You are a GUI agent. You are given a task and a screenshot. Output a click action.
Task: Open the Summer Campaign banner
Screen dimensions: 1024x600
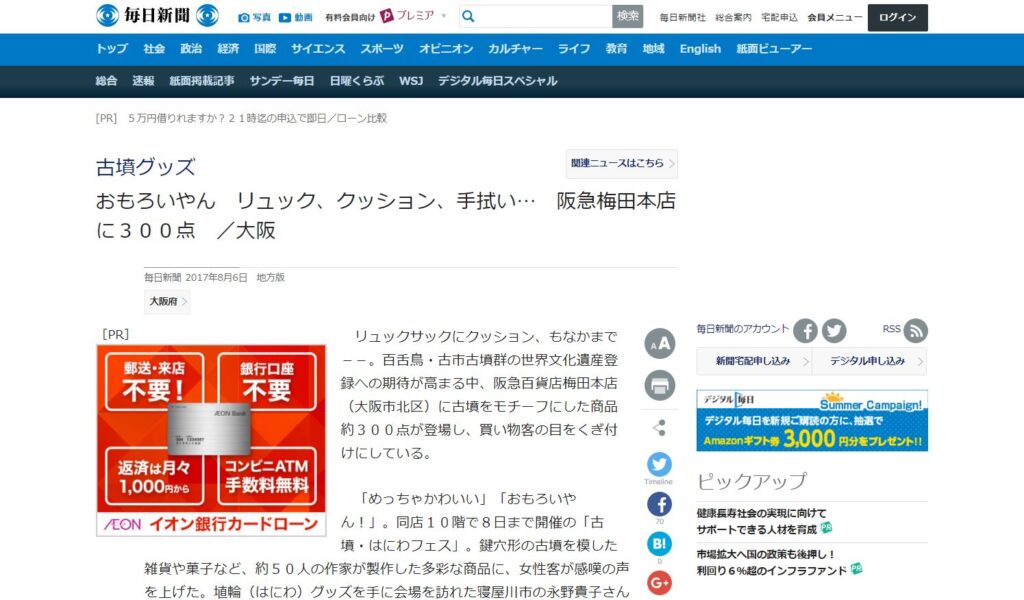[x=812, y=420]
